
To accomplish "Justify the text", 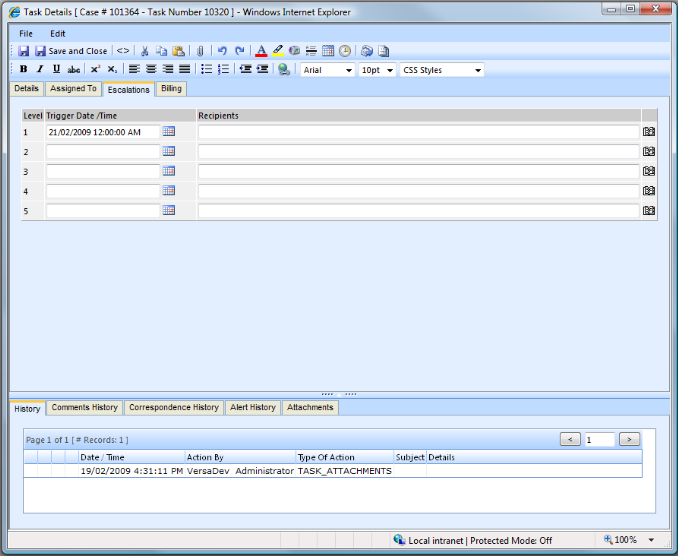I will click(185, 69).
